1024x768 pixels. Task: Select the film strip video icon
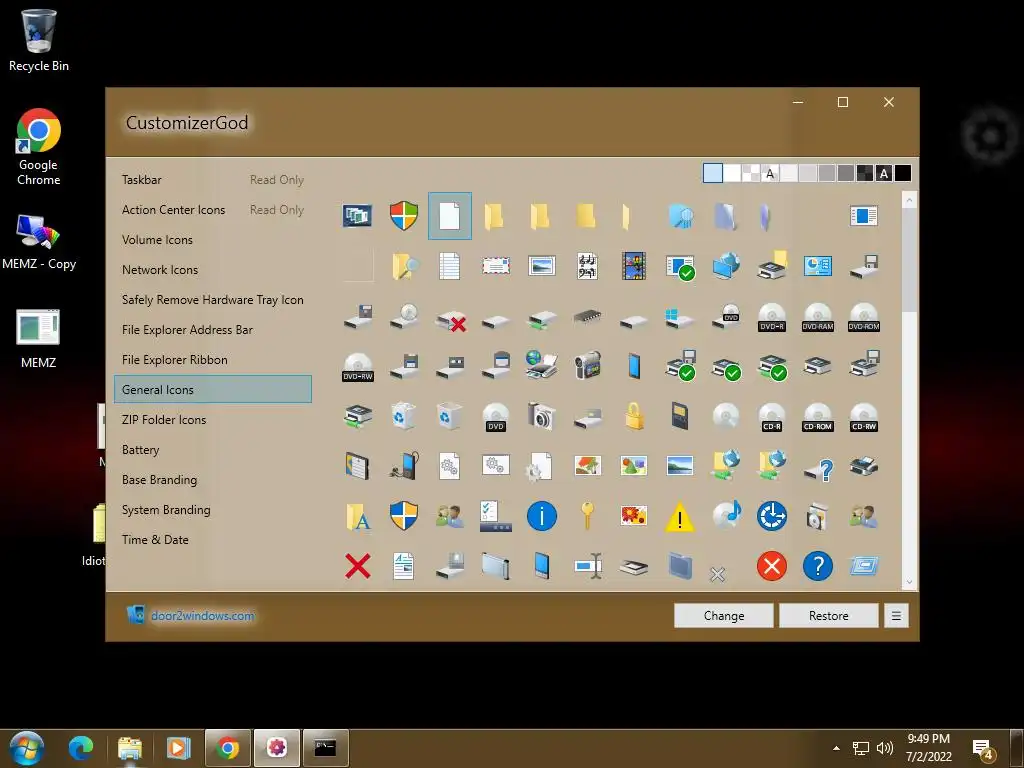point(633,266)
